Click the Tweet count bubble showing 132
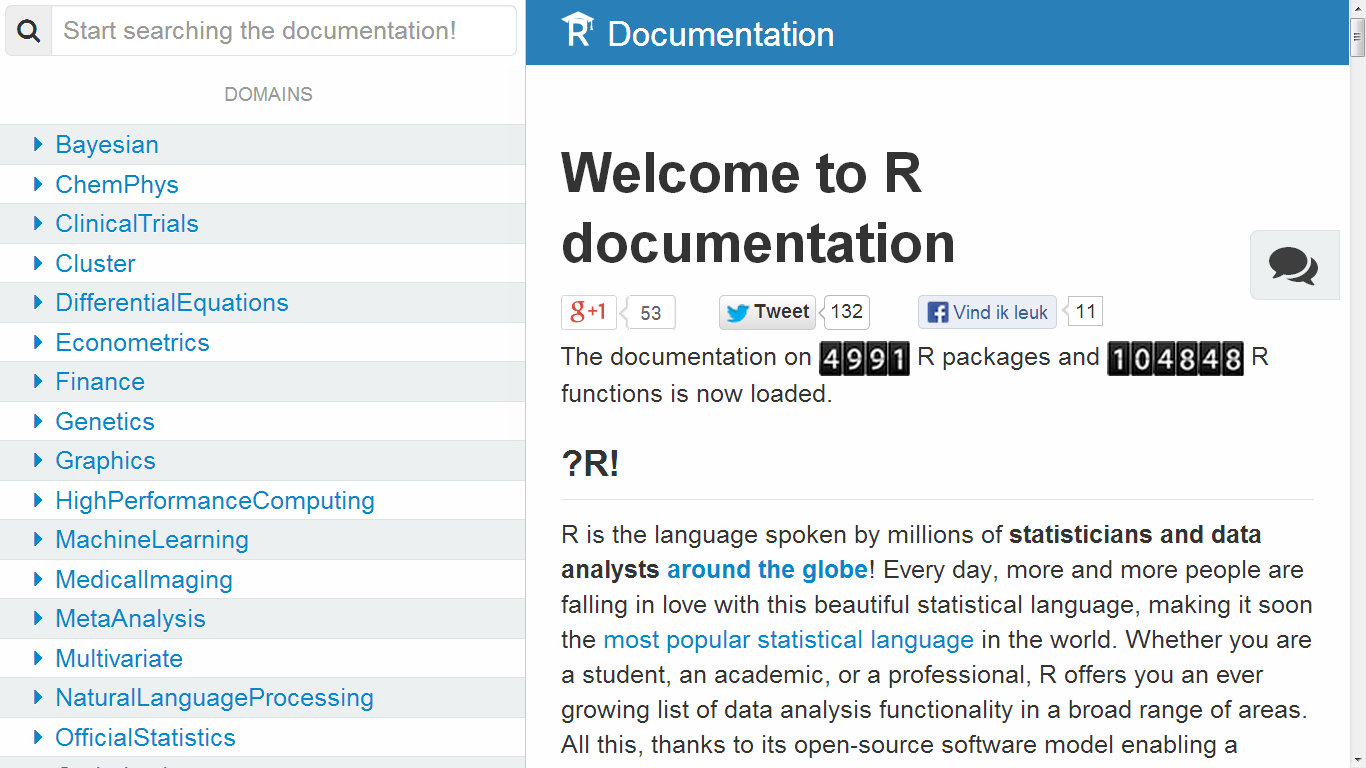 click(x=846, y=312)
